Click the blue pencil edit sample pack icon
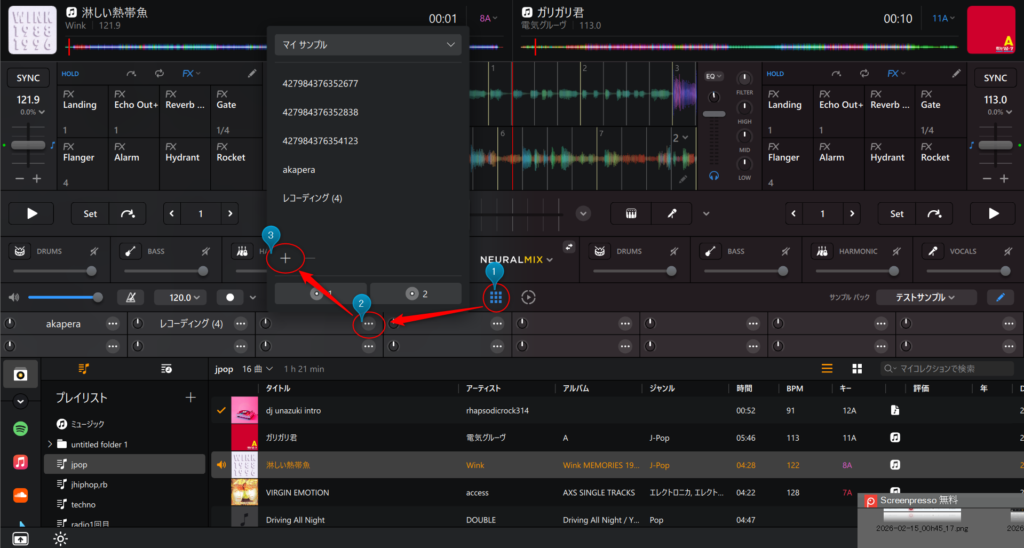1024x548 pixels. coord(998,297)
